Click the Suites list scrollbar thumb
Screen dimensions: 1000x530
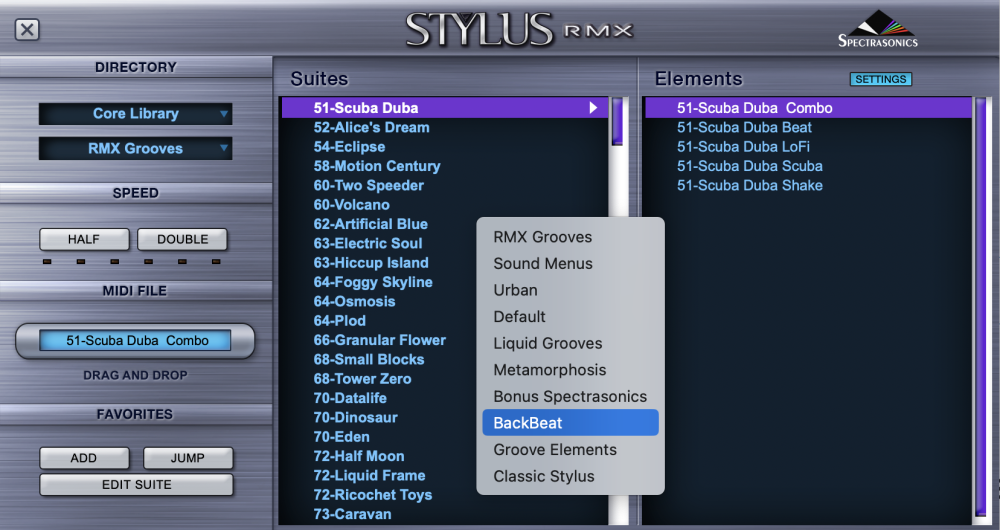pyautogui.click(x=617, y=122)
